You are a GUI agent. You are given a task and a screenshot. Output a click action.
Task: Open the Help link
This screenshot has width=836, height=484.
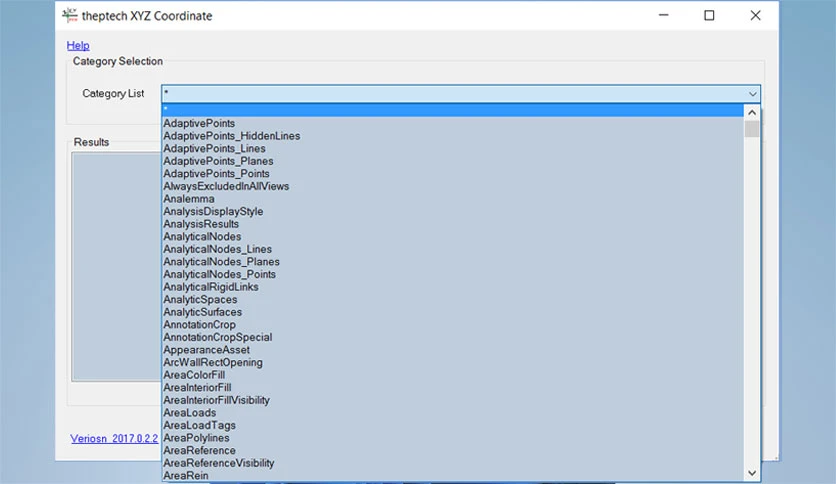coord(78,45)
